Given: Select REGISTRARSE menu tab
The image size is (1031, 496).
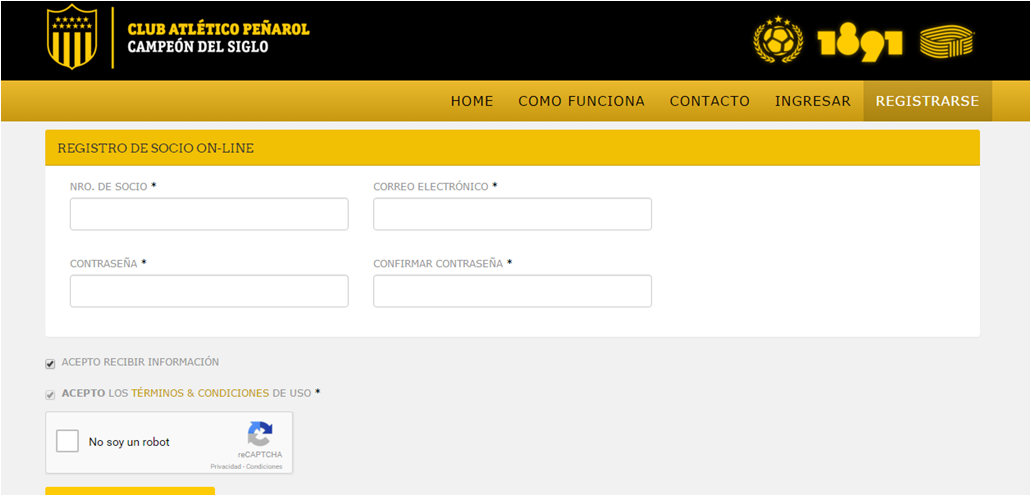Looking at the screenshot, I should [927, 101].
